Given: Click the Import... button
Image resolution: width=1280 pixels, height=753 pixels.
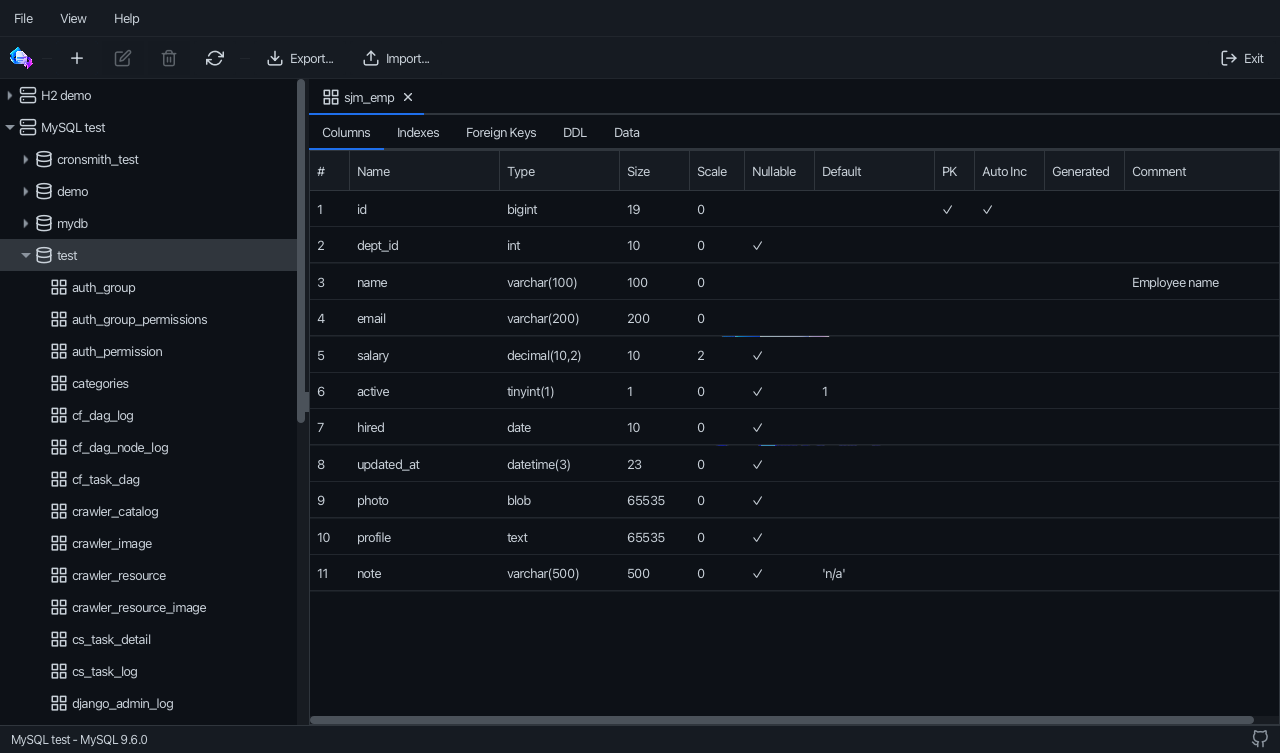Looking at the screenshot, I should tap(396, 58).
